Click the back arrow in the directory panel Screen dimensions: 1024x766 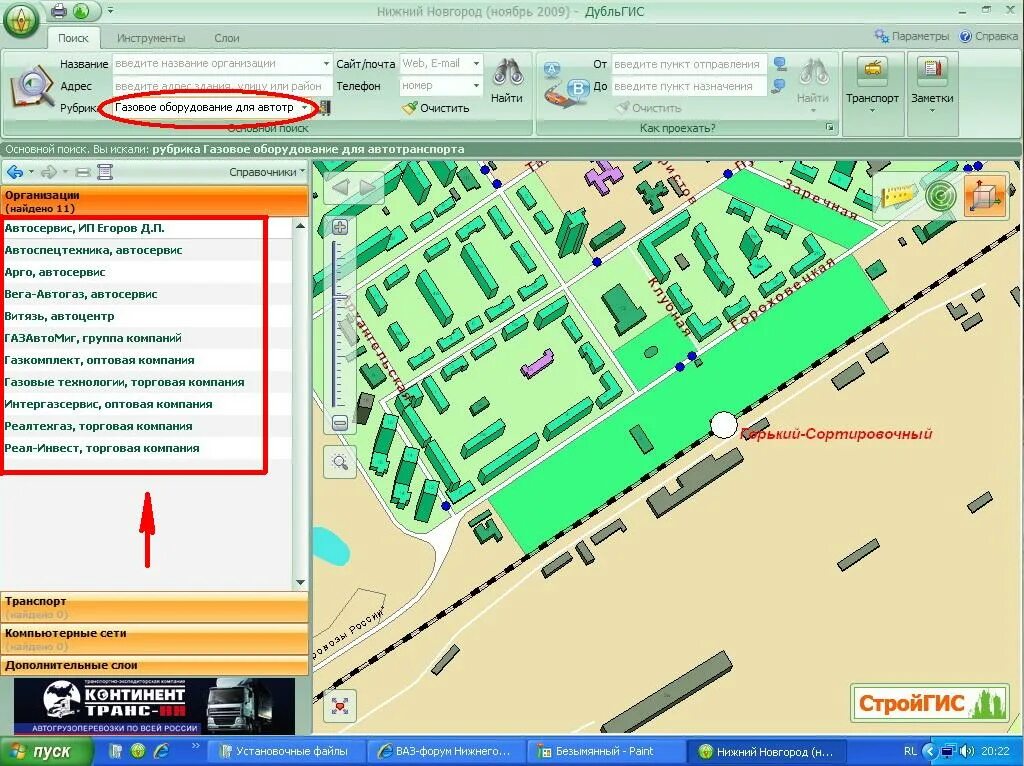(x=15, y=172)
